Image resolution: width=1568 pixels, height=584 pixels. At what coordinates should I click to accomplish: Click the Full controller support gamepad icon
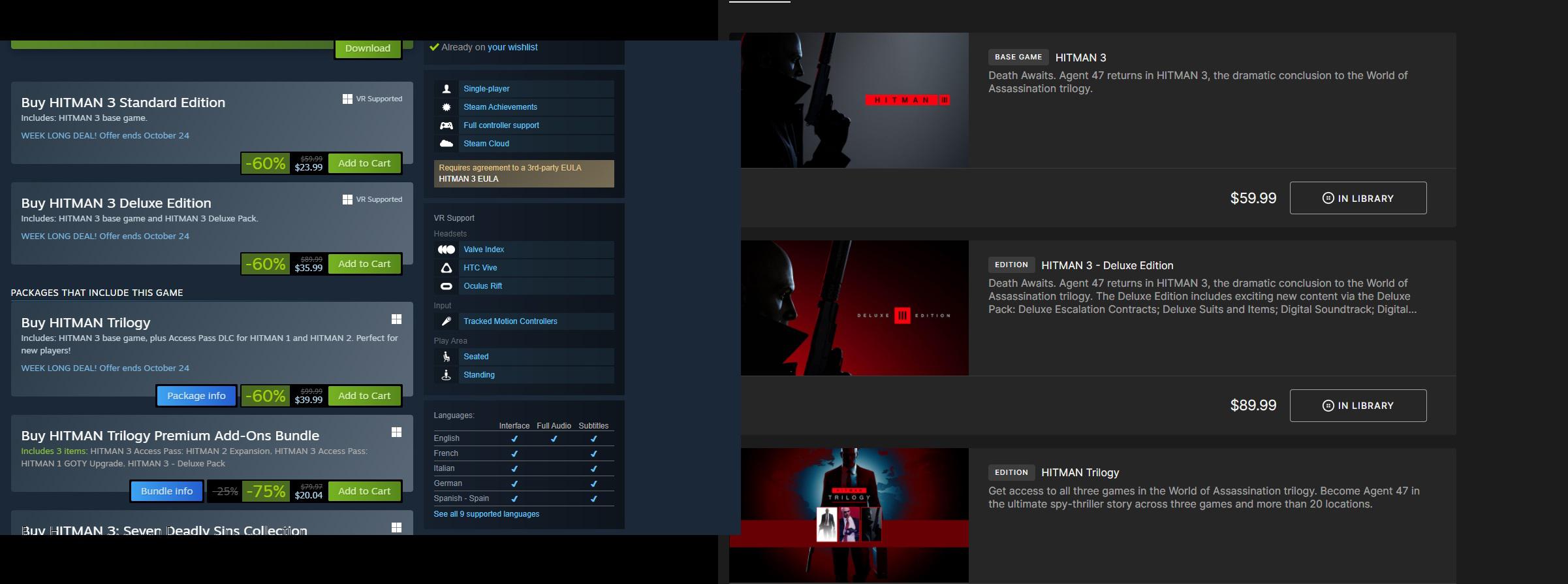[x=447, y=125]
